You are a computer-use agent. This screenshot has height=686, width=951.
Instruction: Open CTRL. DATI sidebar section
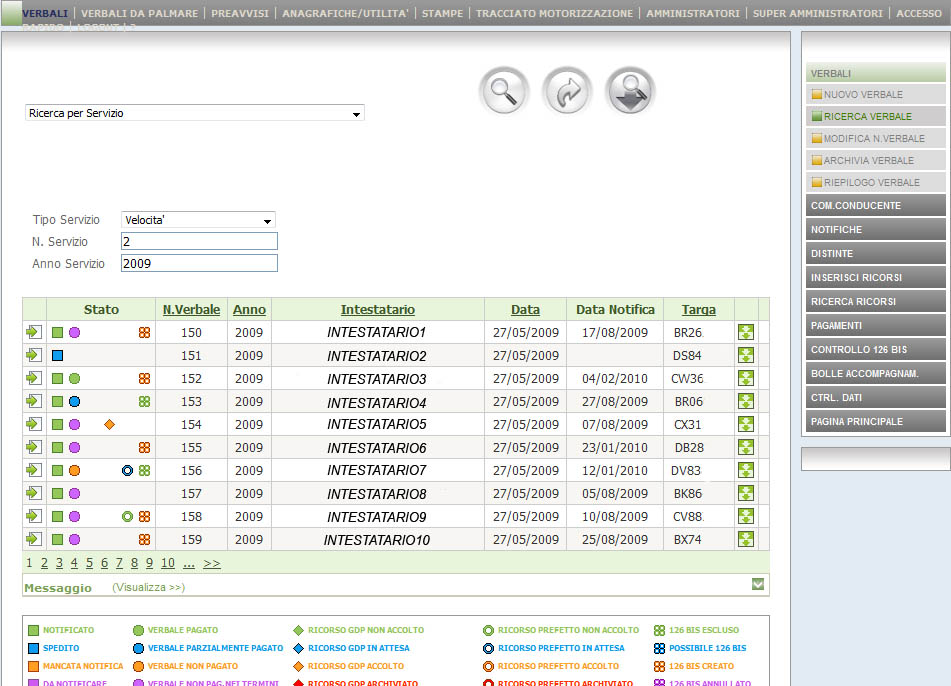pyautogui.click(x=876, y=397)
